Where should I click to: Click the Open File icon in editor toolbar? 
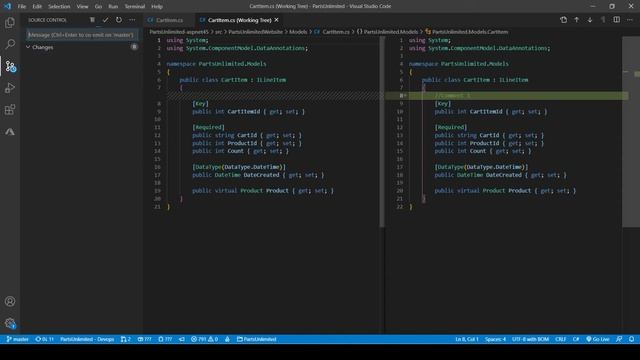coord(563,20)
